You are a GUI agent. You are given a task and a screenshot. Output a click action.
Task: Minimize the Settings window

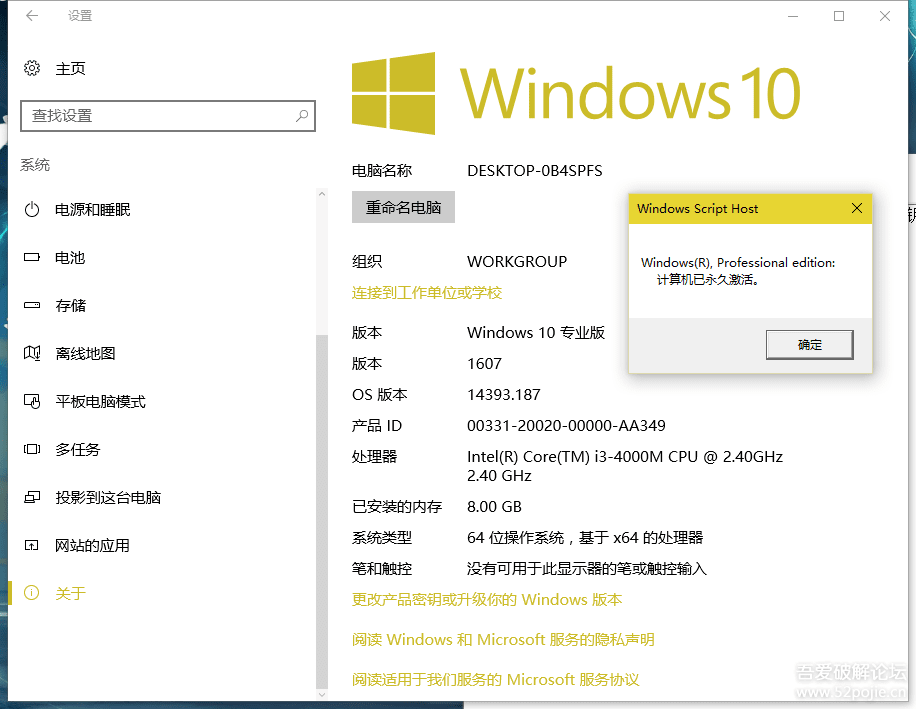793,16
